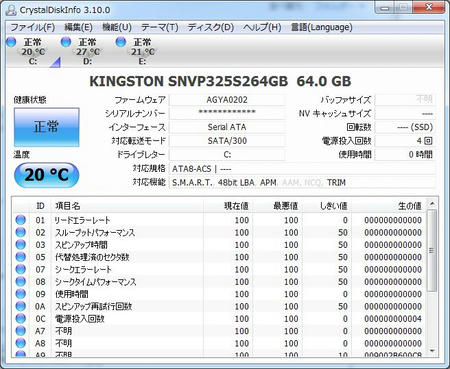Open the 言語(Language) menu
450x369 pixels.
pyautogui.click(x=321, y=27)
